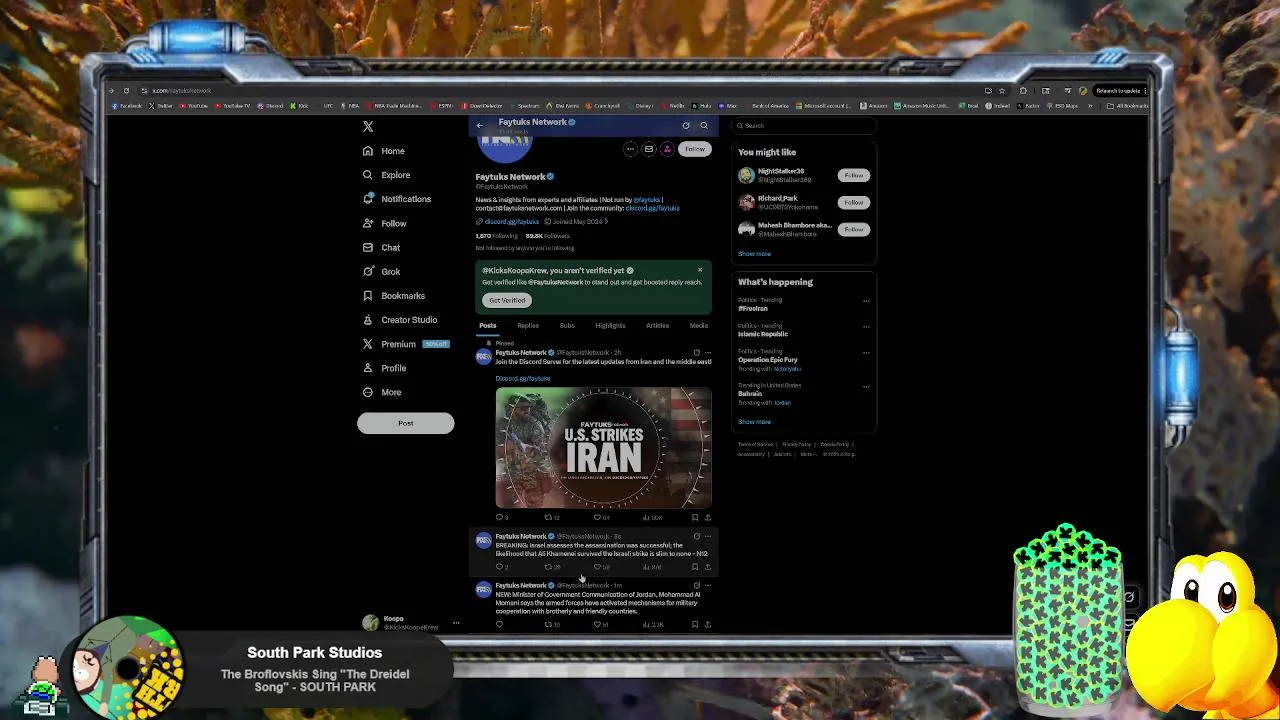Repost the pinned Discord post
The height and width of the screenshot is (720, 1280).
(548, 518)
